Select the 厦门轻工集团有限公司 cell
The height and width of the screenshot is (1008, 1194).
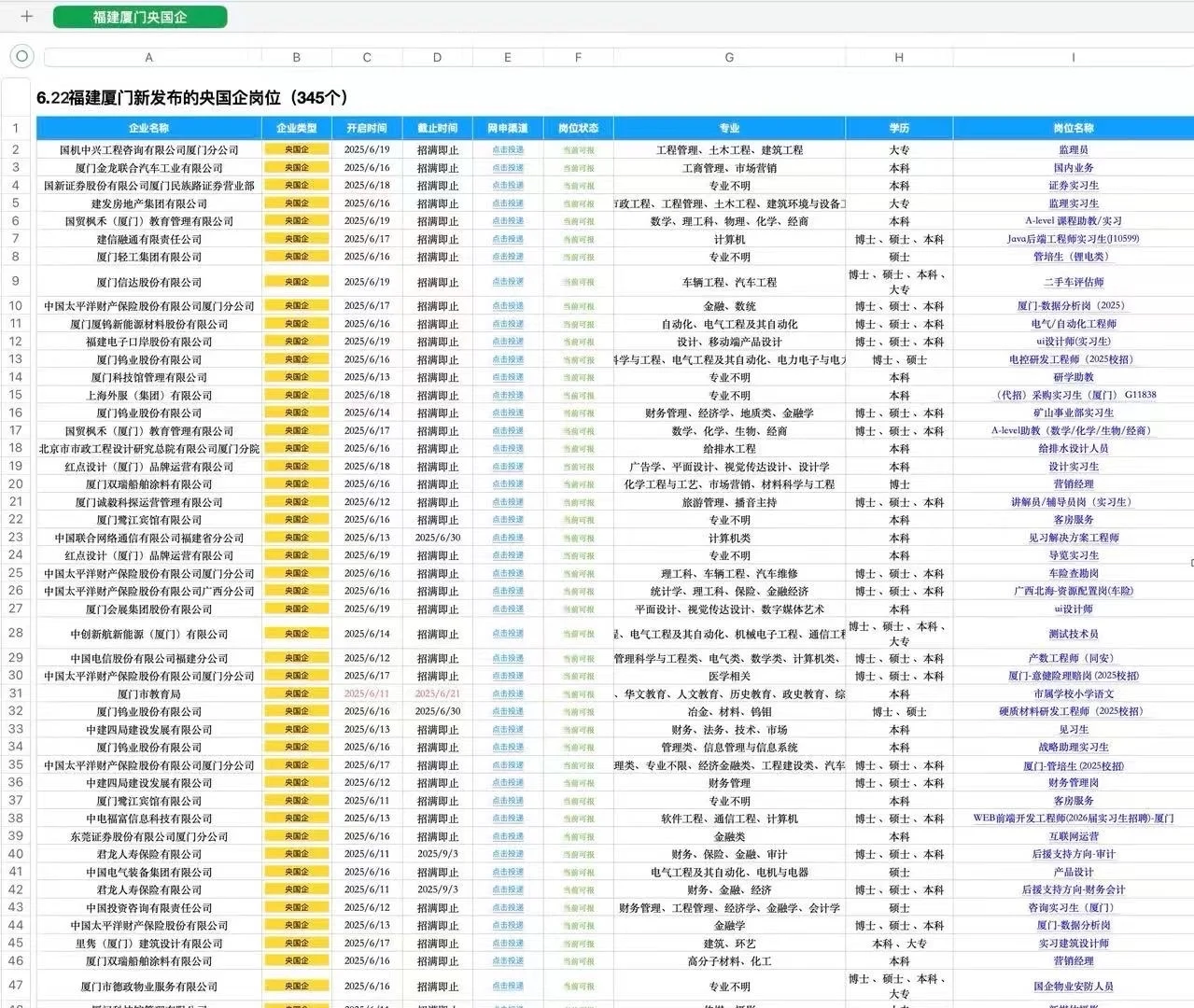point(149,257)
